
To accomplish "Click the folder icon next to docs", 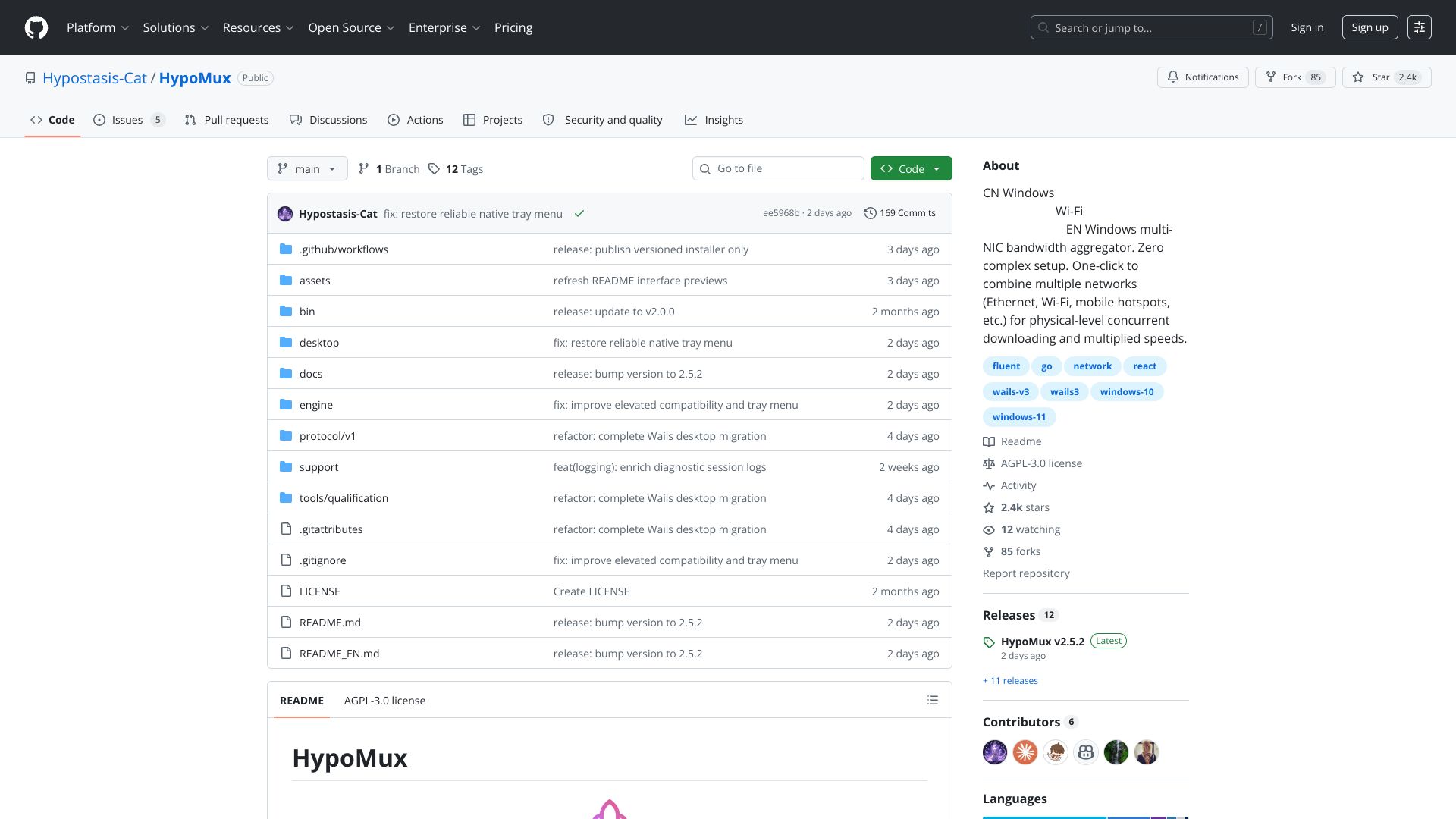I will 286,373.
